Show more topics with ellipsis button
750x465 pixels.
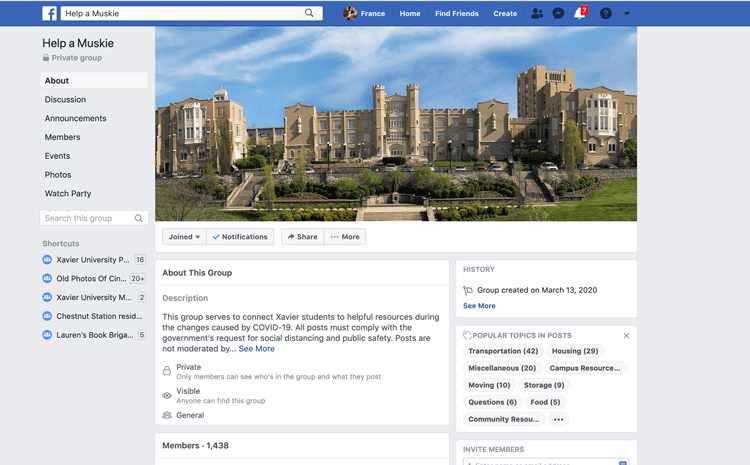(x=558, y=420)
